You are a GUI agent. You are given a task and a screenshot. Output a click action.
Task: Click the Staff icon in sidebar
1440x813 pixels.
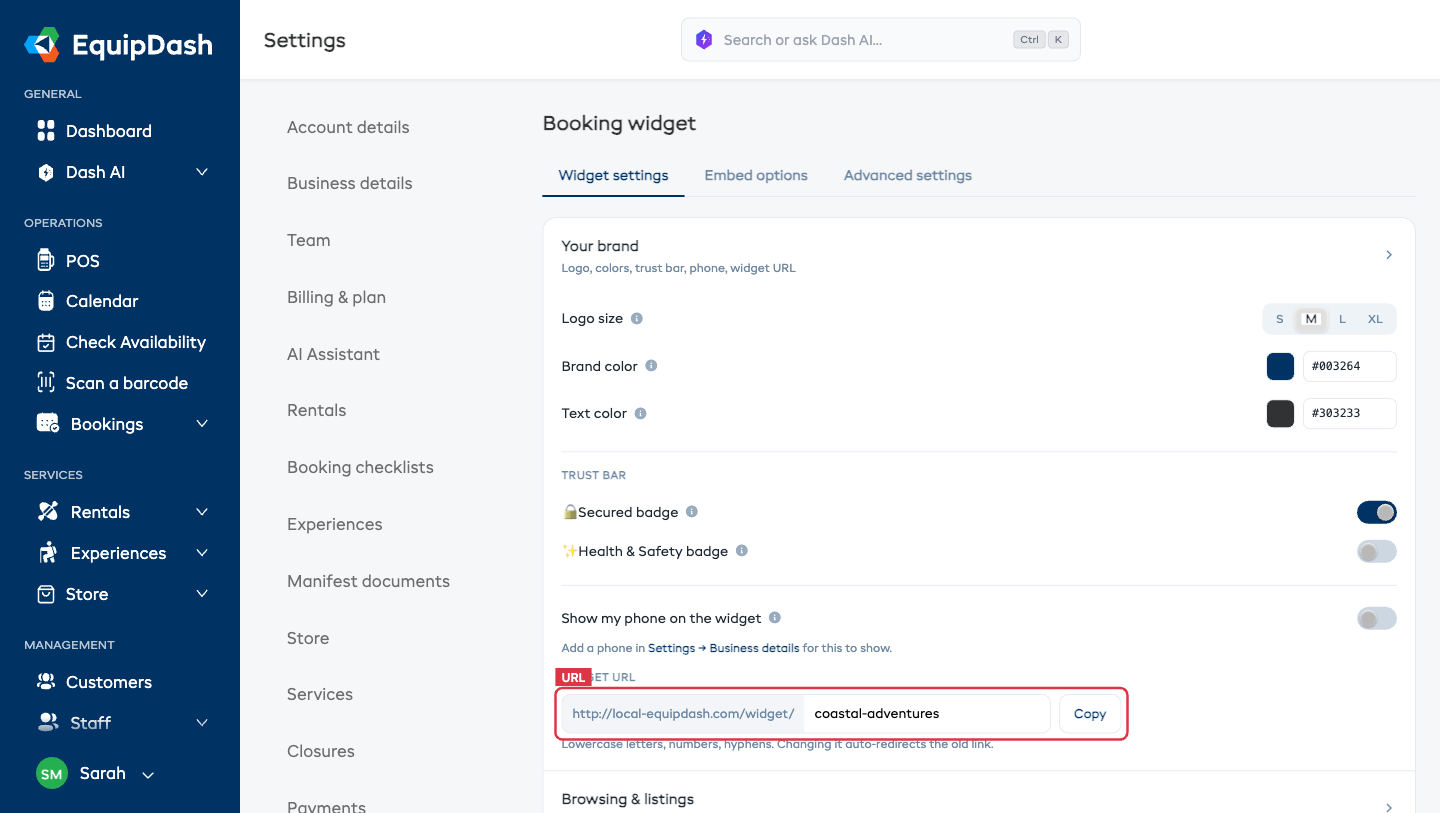pyautogui.click(x=48, y=722)
